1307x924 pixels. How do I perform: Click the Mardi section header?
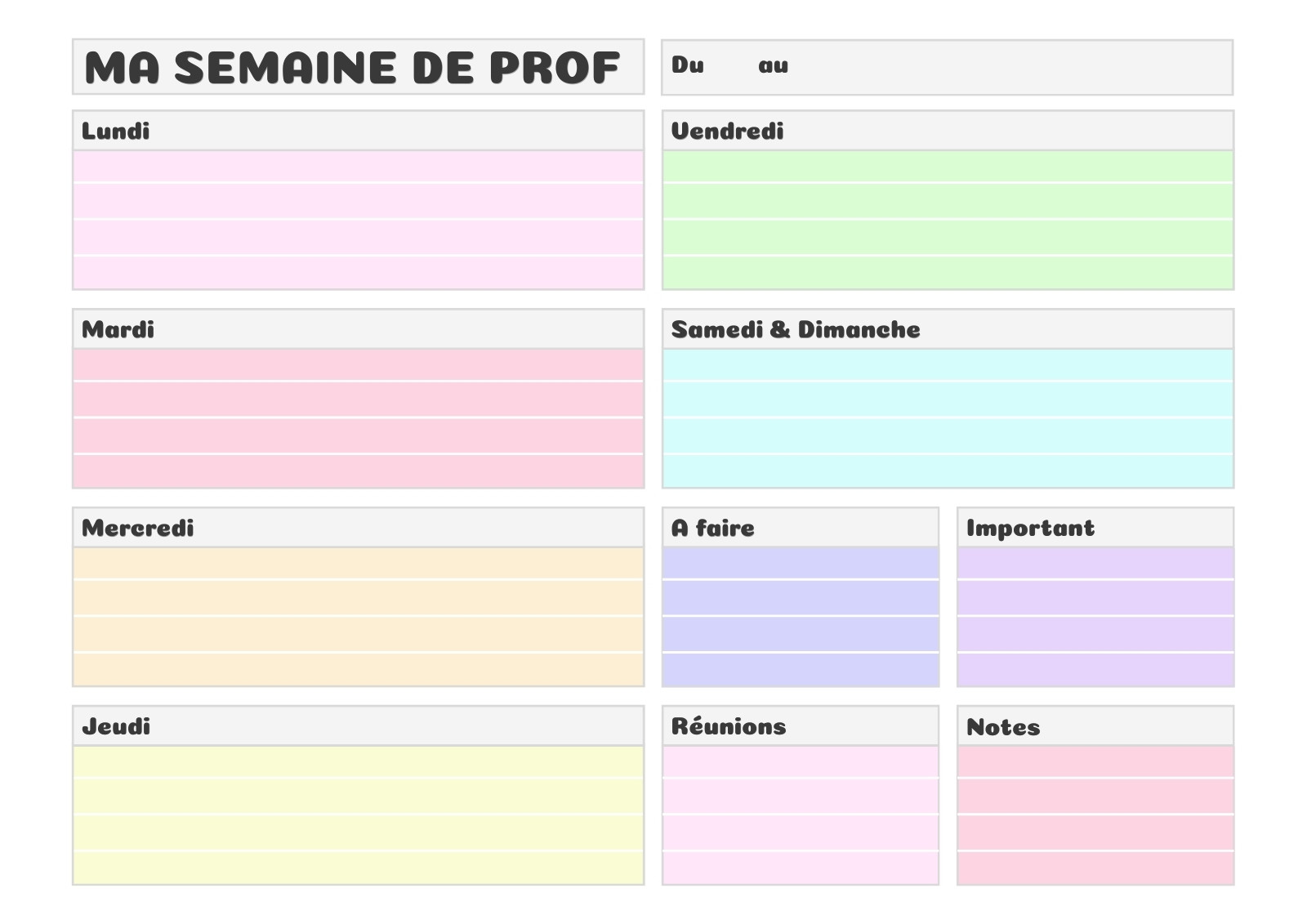point(358,329)
